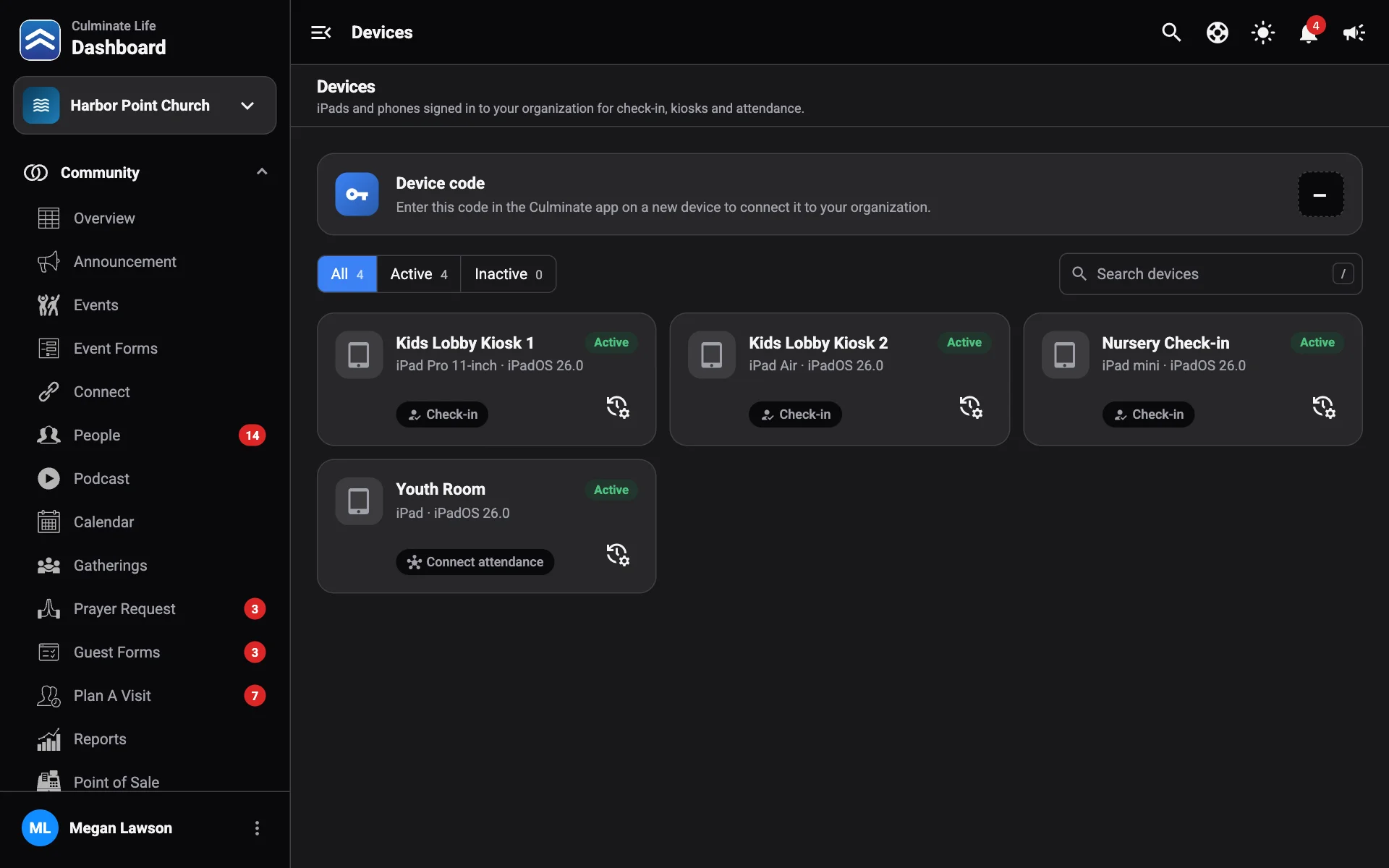
Task: Click Check-in chip on Kids Lobby Kiosk 2
Action: (x=795, y=414)
